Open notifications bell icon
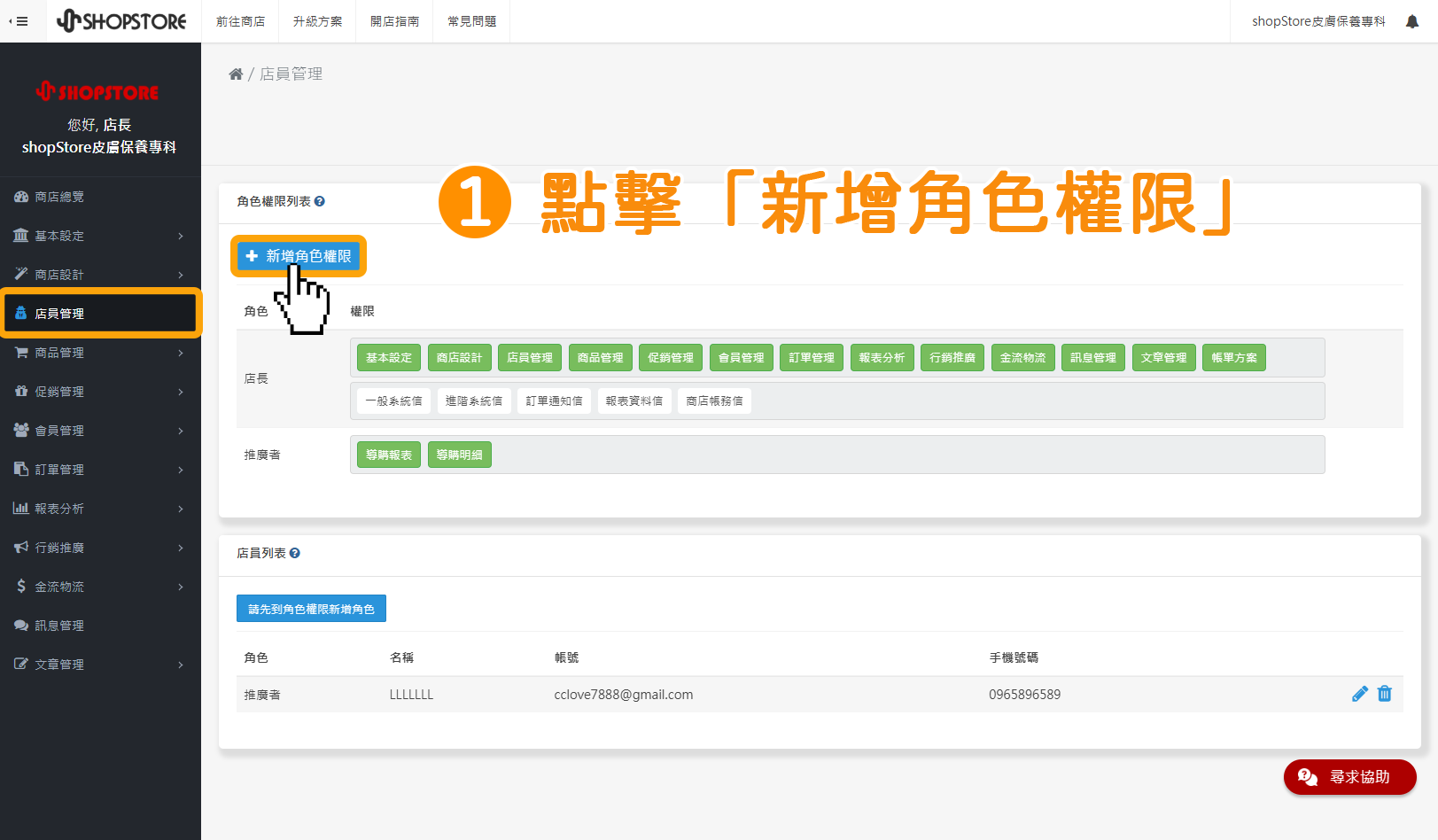Screen dimensions: 1438x840 click(1411, 21)
